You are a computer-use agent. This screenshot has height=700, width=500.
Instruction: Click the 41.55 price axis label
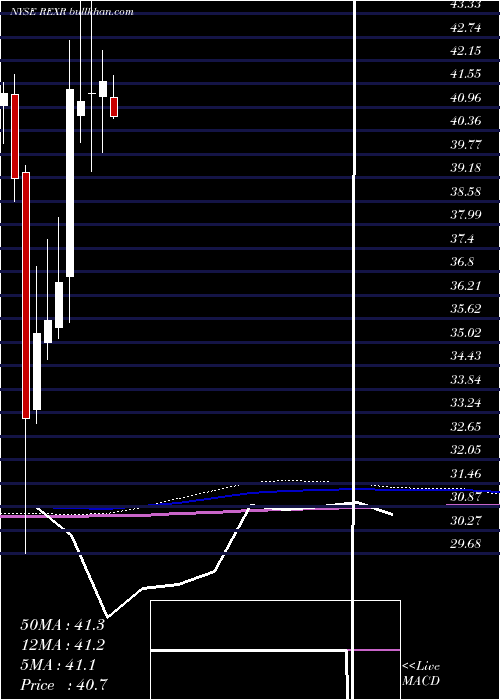coord(466,74)
